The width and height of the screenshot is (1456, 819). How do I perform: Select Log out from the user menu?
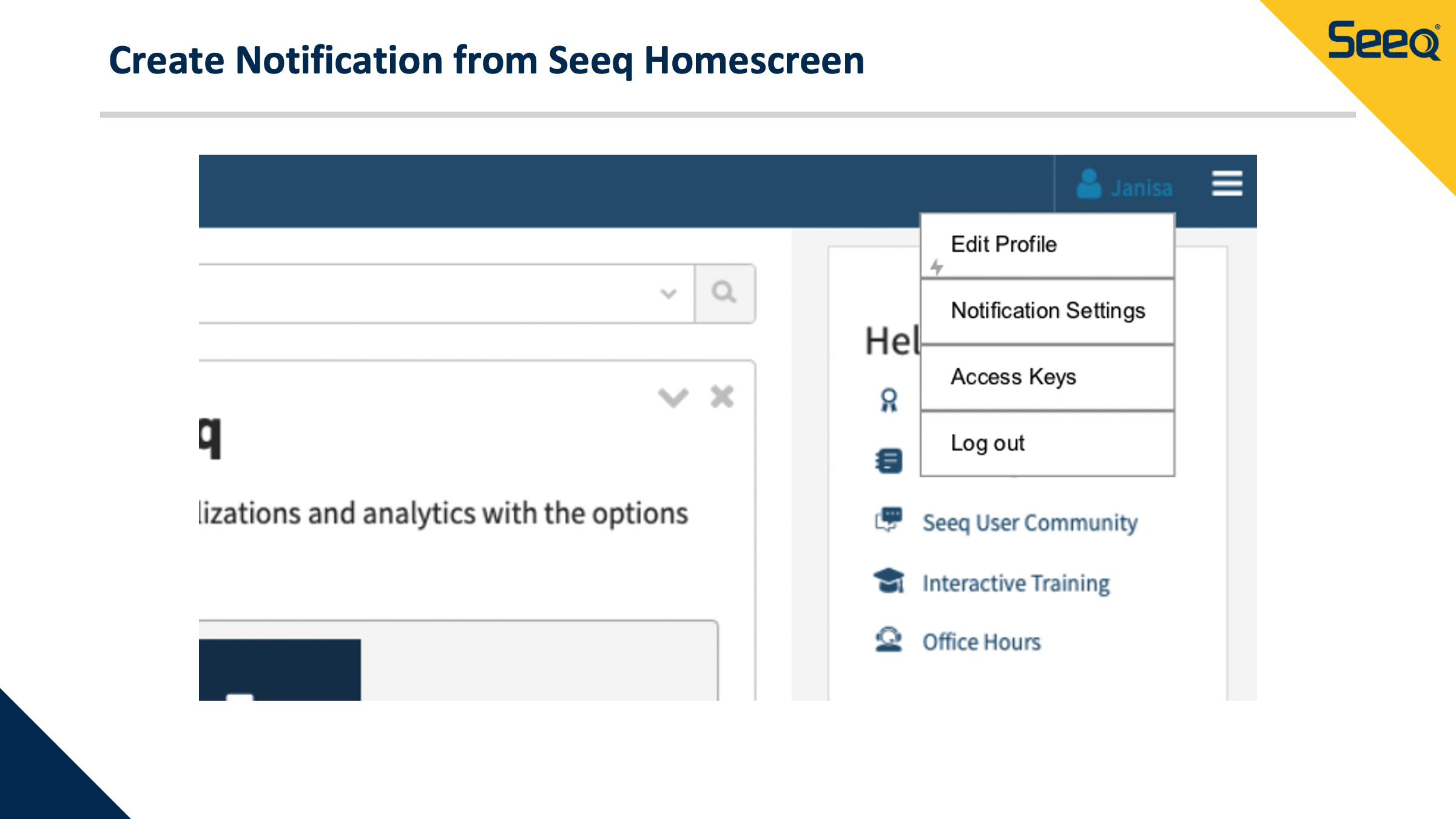pyautogui.click(x=987, y=443)
